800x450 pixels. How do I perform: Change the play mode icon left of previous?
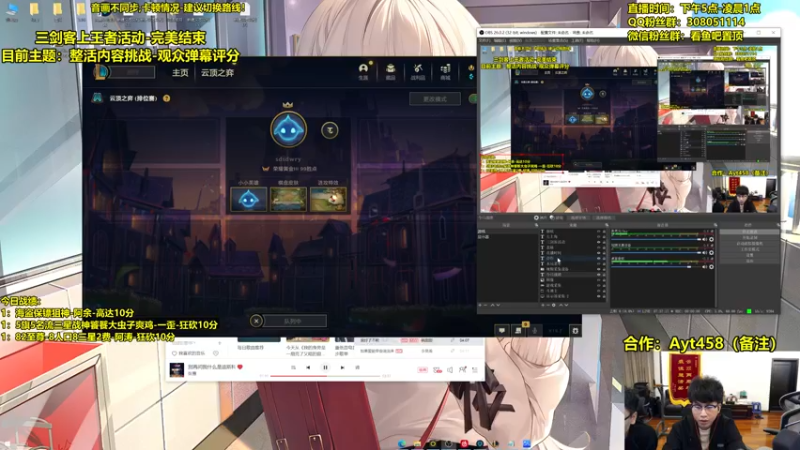[293, 367]
